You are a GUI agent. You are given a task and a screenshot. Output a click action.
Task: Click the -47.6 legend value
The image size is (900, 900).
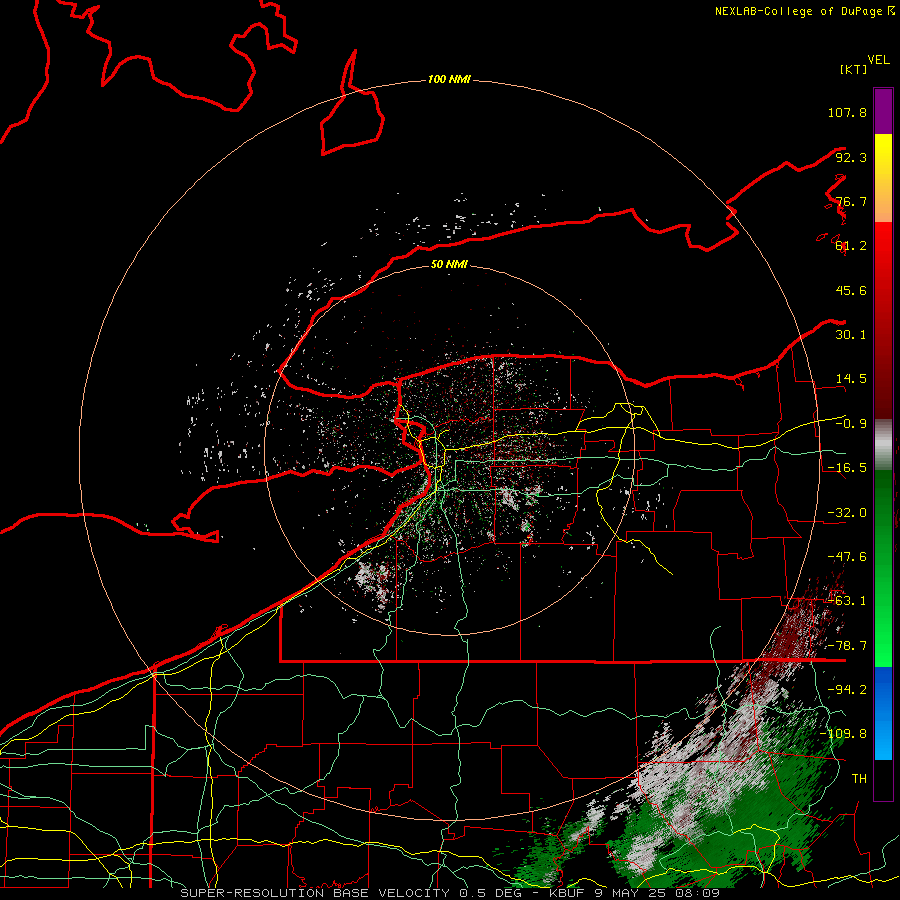847,557
